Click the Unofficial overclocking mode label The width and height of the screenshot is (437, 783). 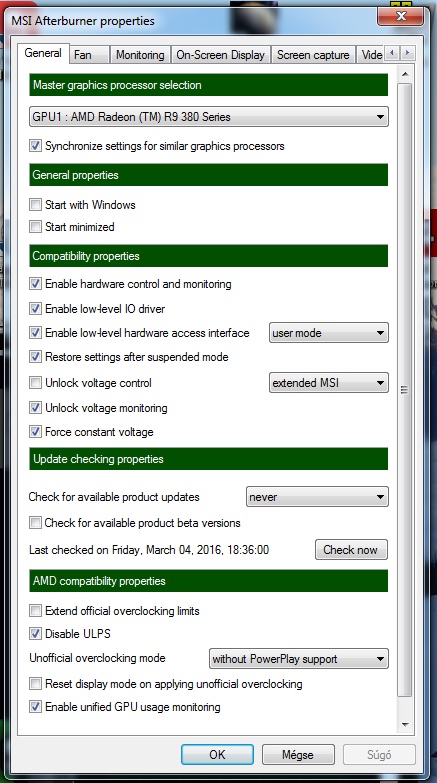pos(97,658)
